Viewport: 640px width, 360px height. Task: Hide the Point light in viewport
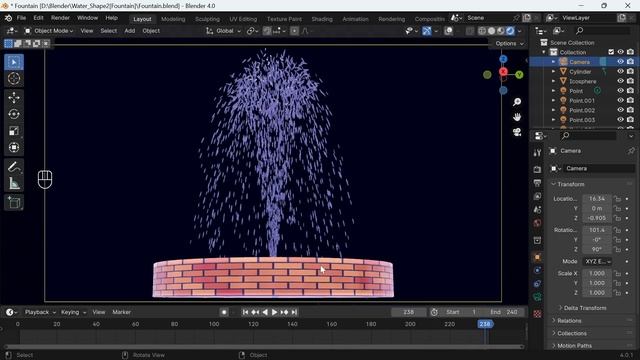click(x=620, y=91)
